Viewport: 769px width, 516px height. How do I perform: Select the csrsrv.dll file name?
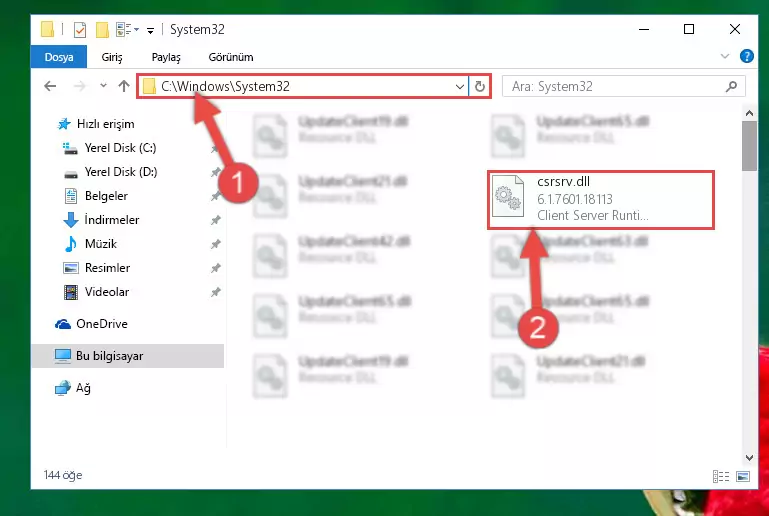[x=564, y=181]
